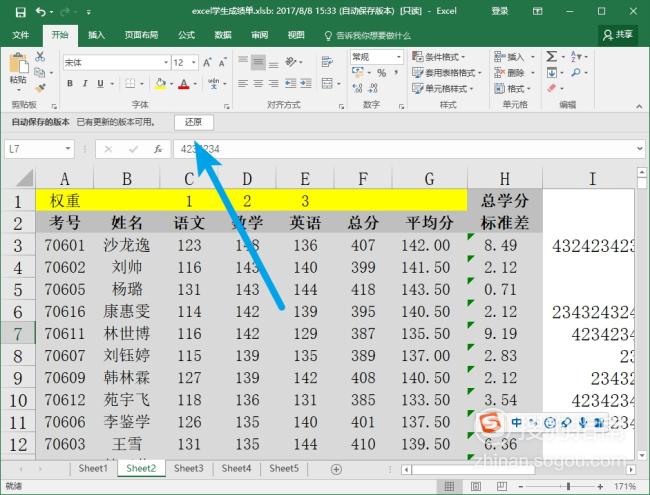Switch to the 视图 ribbon tab
This screenshot has height=495, width=650.
pos(296,35)
